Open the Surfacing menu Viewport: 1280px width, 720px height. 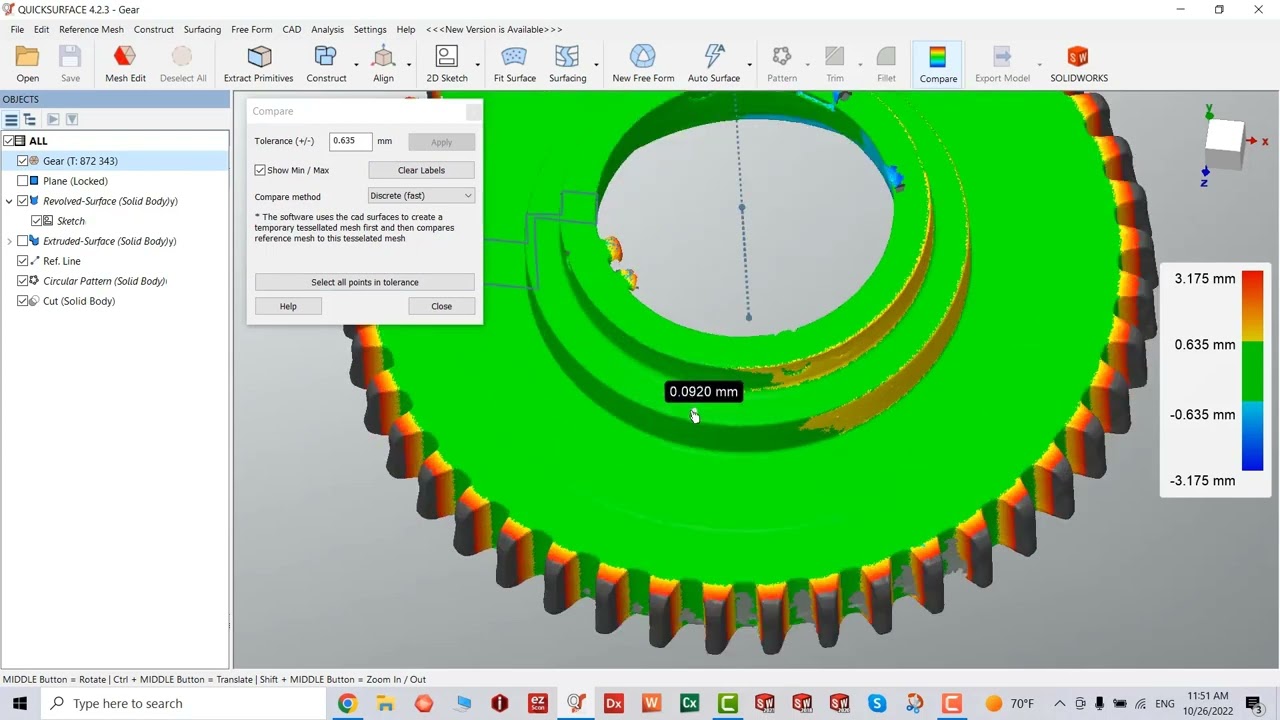(202, 29)
